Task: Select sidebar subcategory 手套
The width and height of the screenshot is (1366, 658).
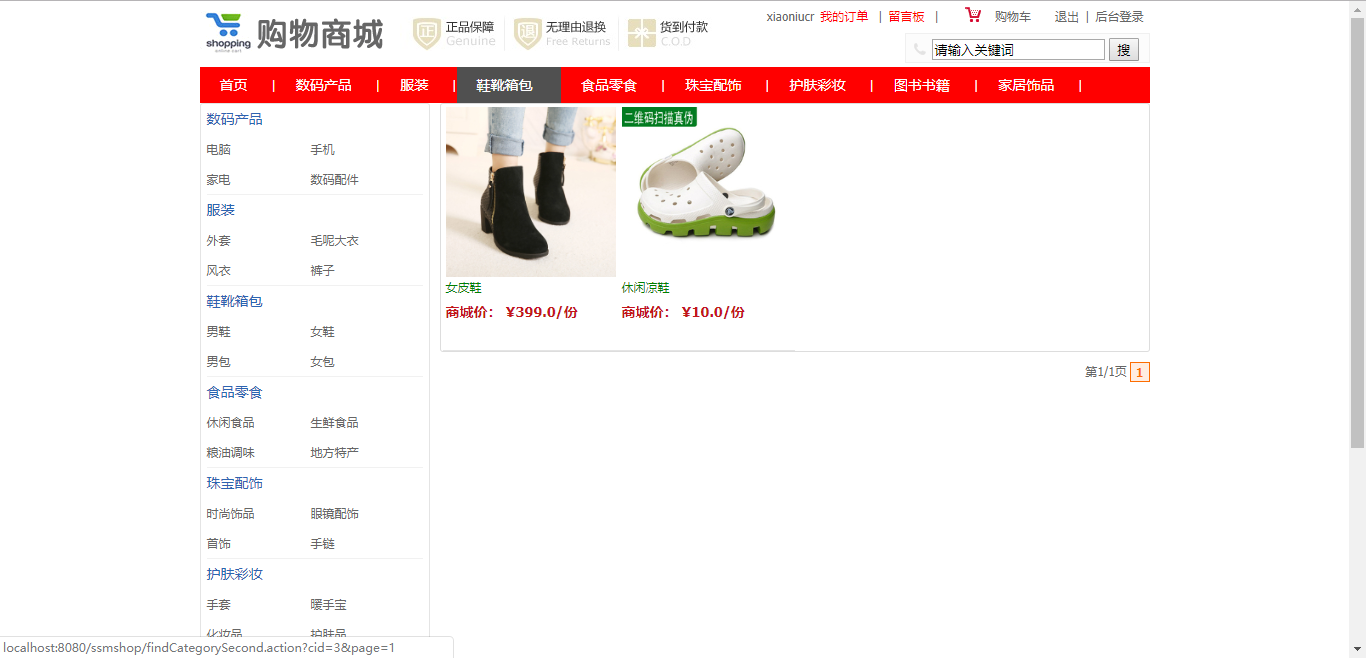Action: [x=218, y=605]
